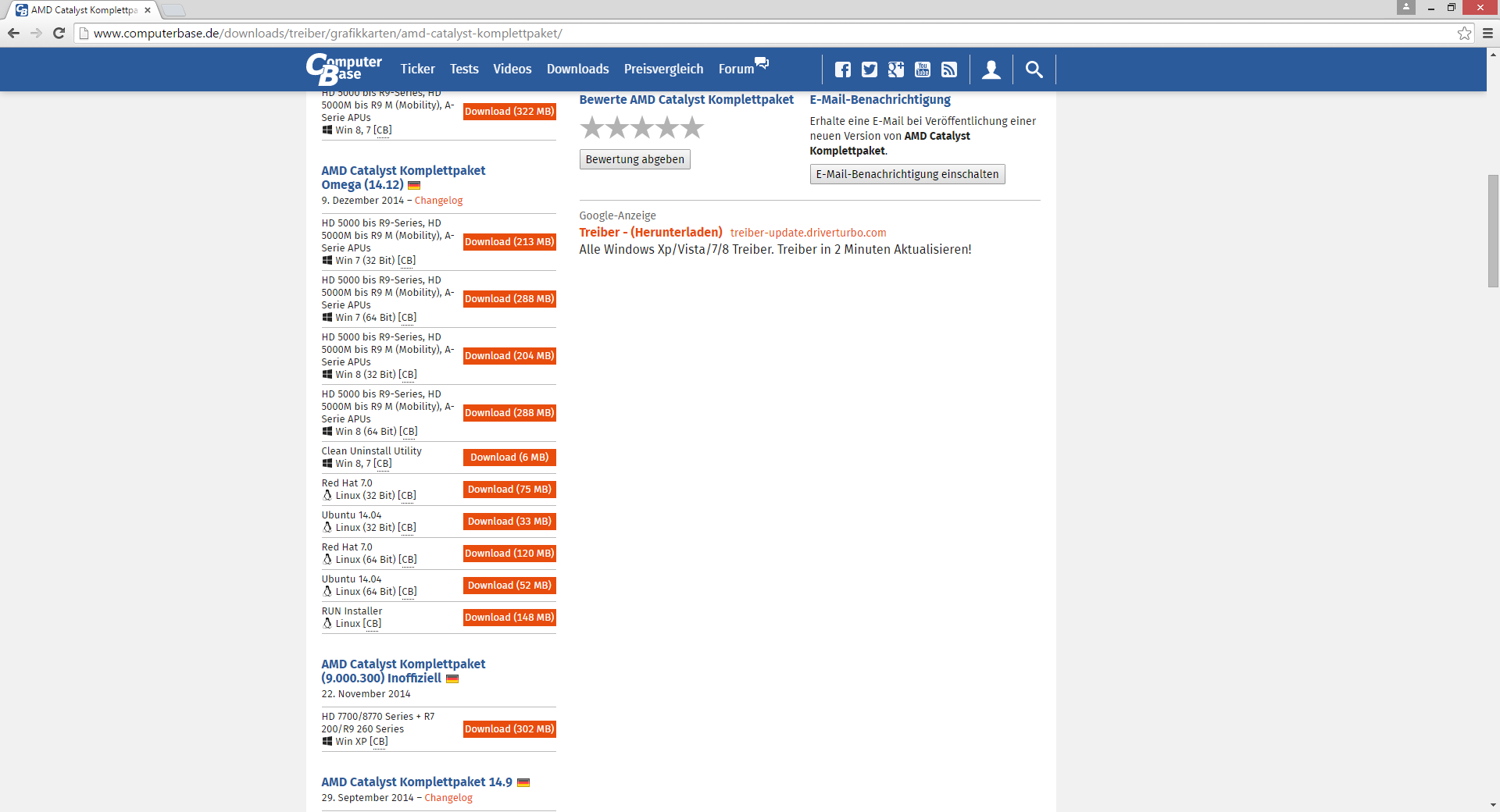
Task: Go back with browser back arrow
Action: pyautogui.click(x=13, y=33)
